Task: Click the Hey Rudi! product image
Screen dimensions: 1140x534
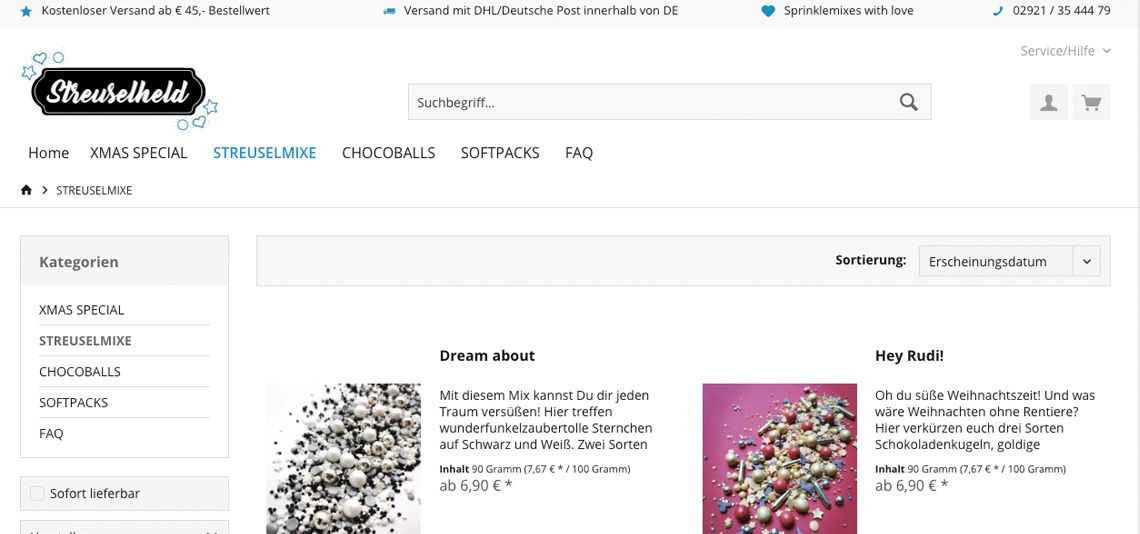Action: (x=779, y=458)
